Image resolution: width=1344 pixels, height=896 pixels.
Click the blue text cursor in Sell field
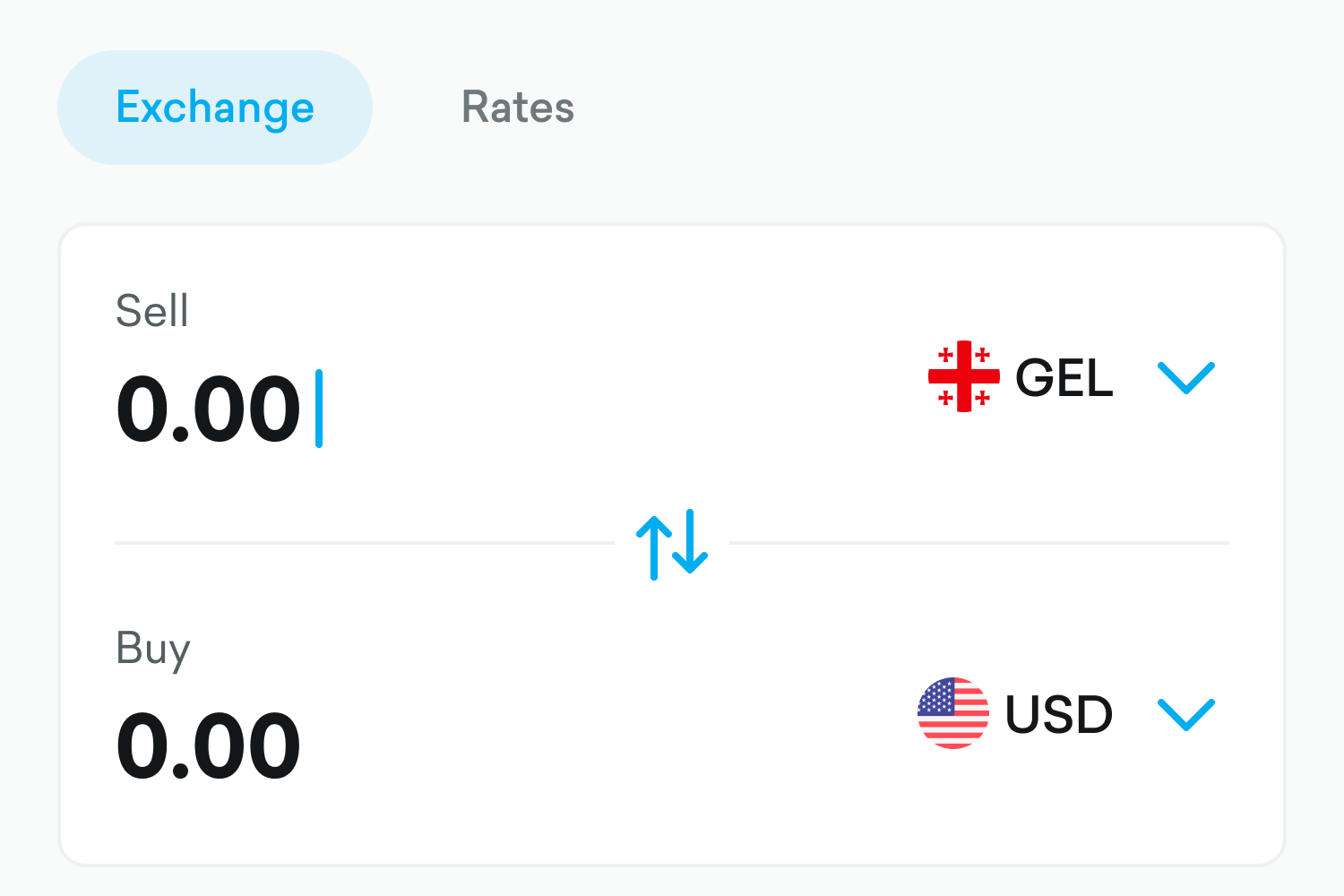click(x=319, y=409)
